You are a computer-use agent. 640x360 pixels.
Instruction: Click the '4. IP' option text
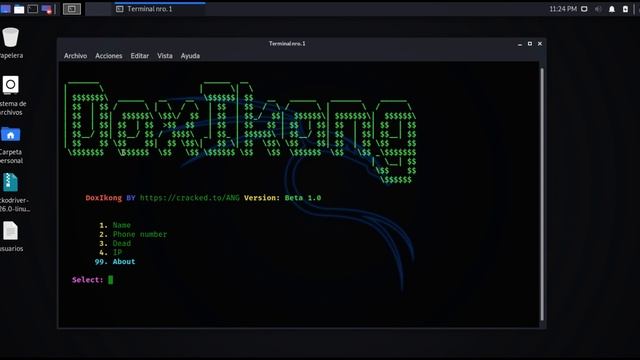111,253
